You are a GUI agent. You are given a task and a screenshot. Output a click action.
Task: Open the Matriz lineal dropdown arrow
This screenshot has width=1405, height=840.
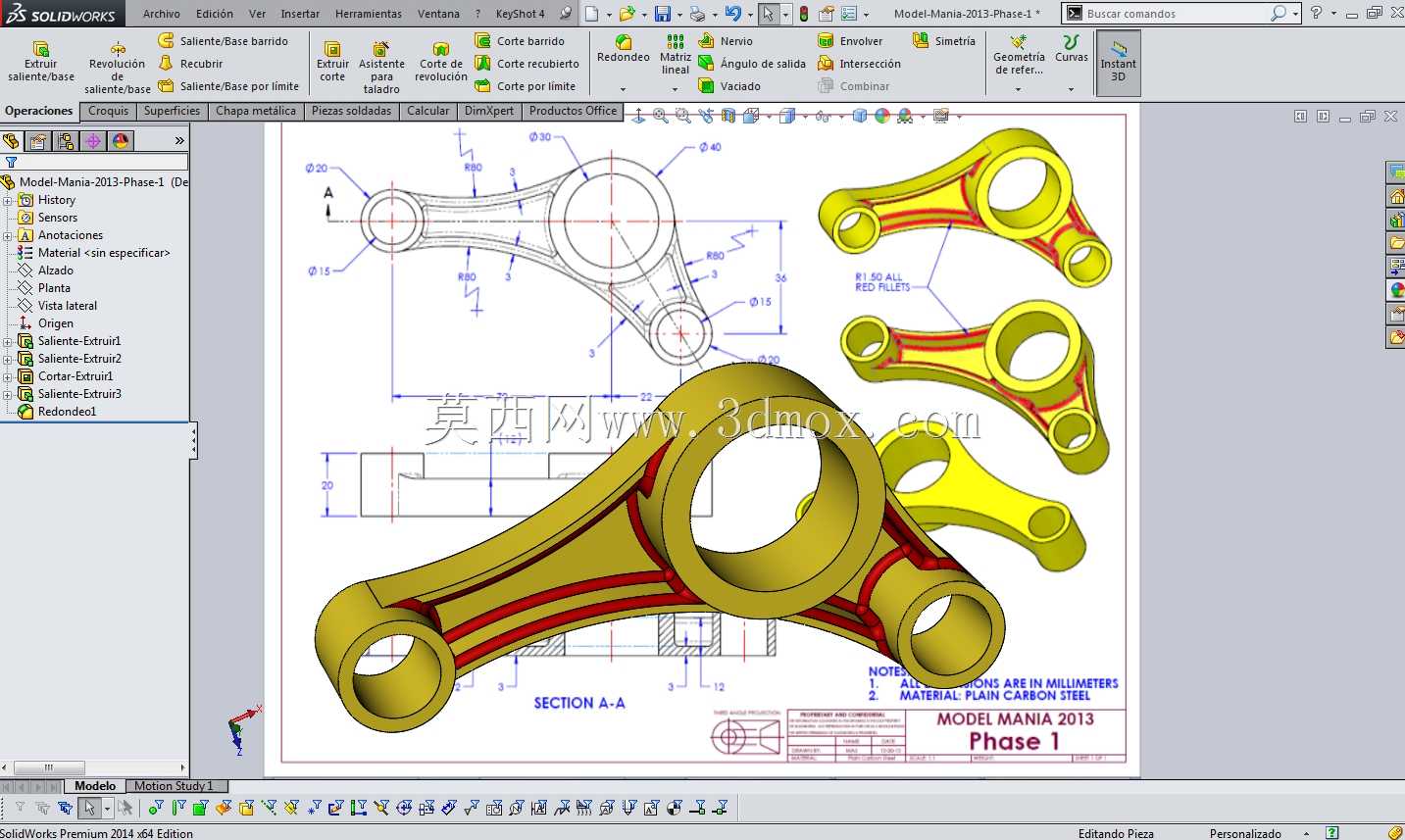(675, 89)
